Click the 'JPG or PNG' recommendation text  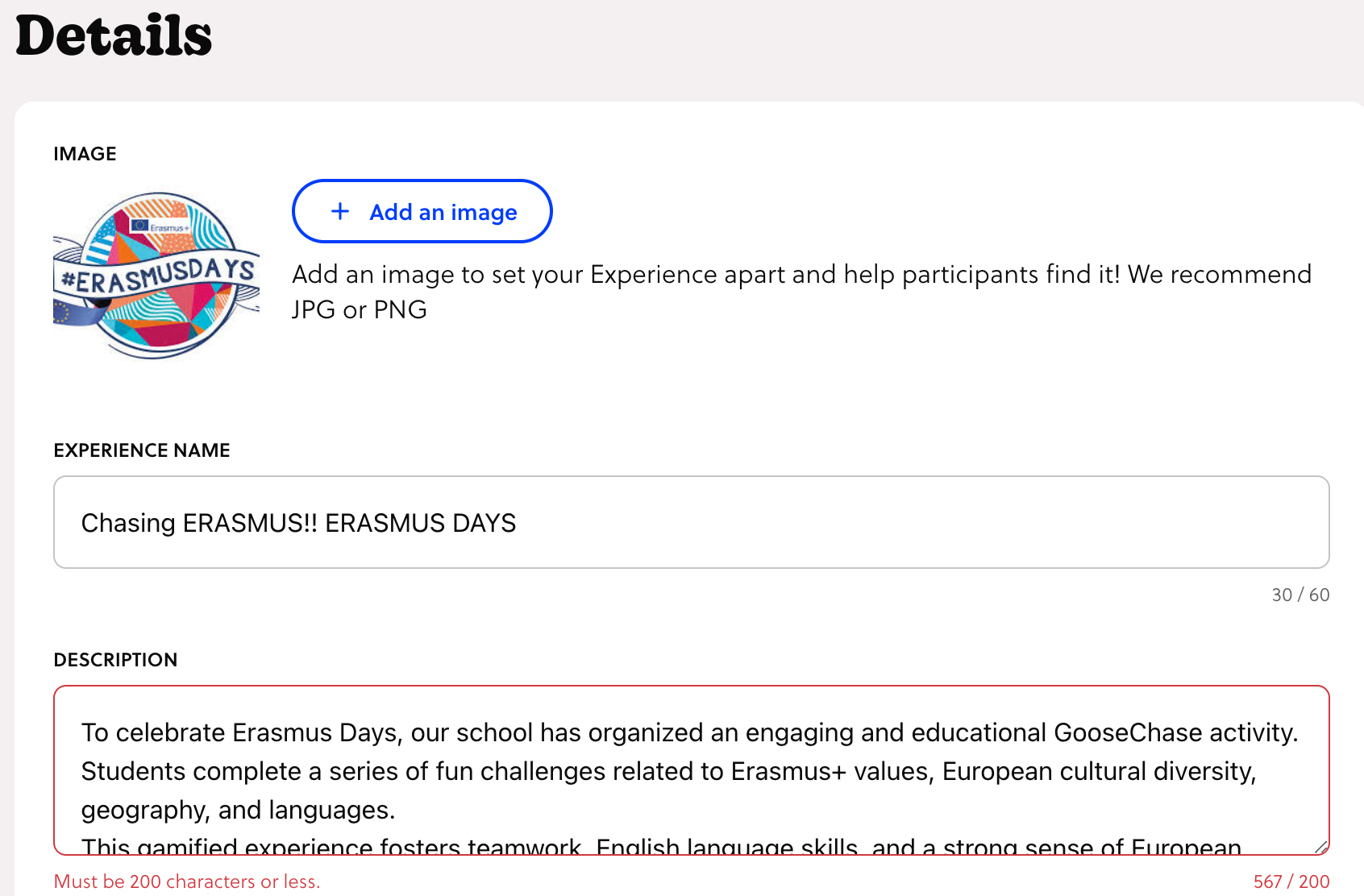[359, 309]
